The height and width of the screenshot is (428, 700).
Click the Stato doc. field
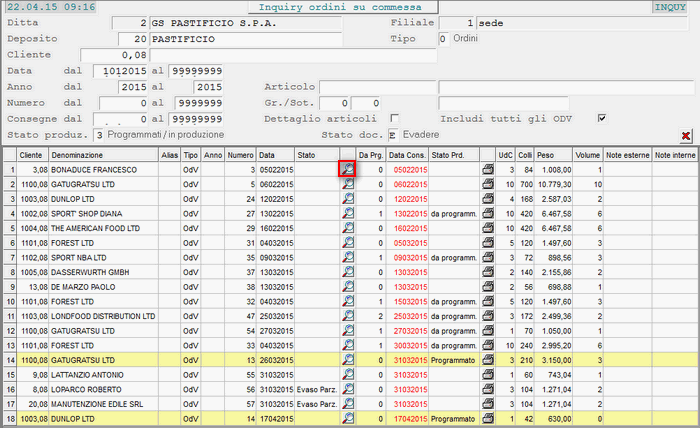pos(393,135)
